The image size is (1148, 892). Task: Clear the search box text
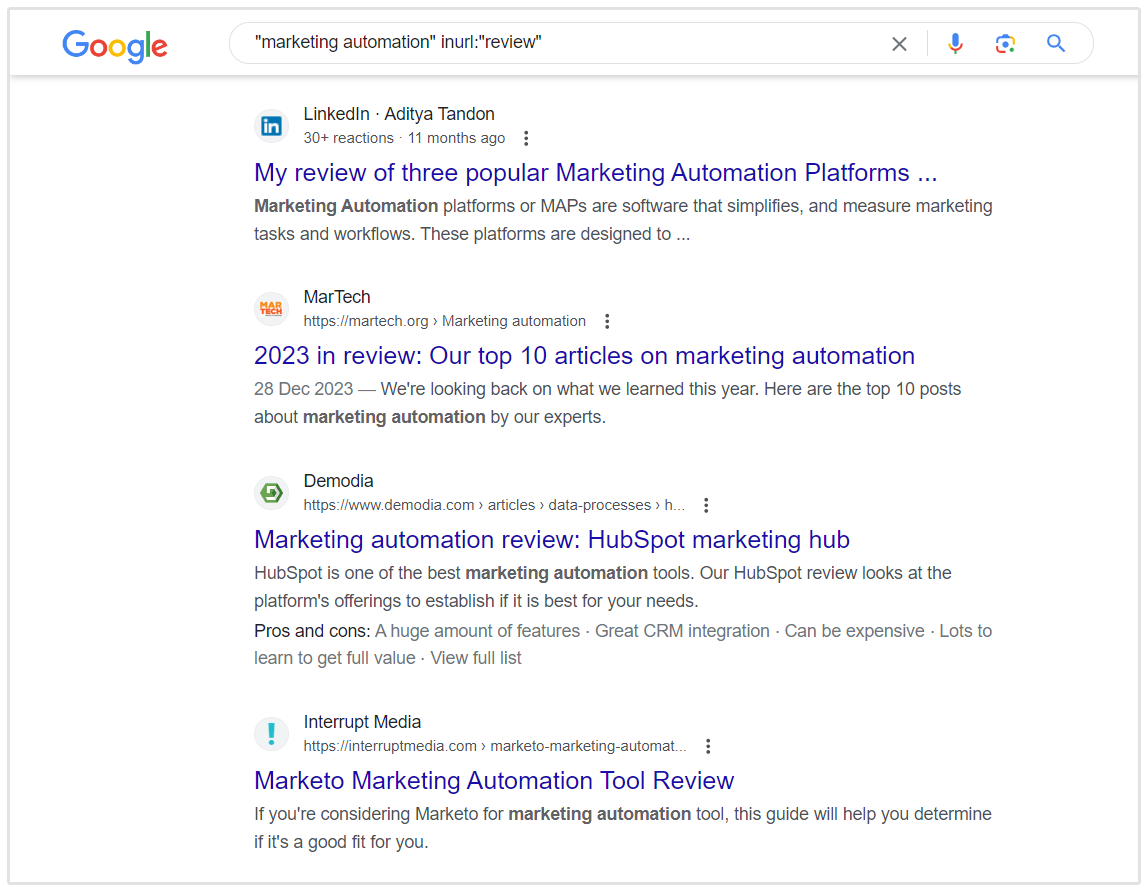[899, 44]
